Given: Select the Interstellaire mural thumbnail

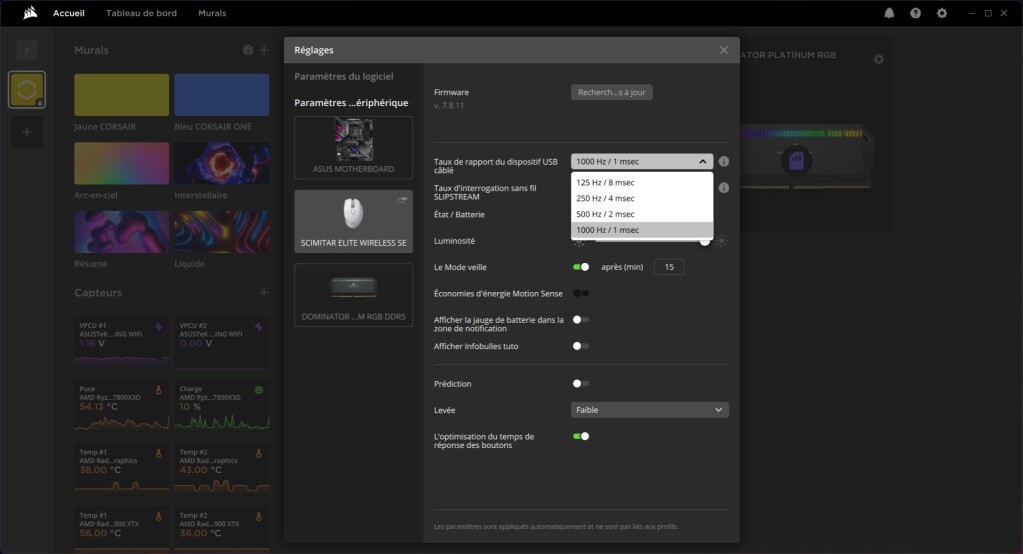Looking at the screenshot, I should point(222,163).
